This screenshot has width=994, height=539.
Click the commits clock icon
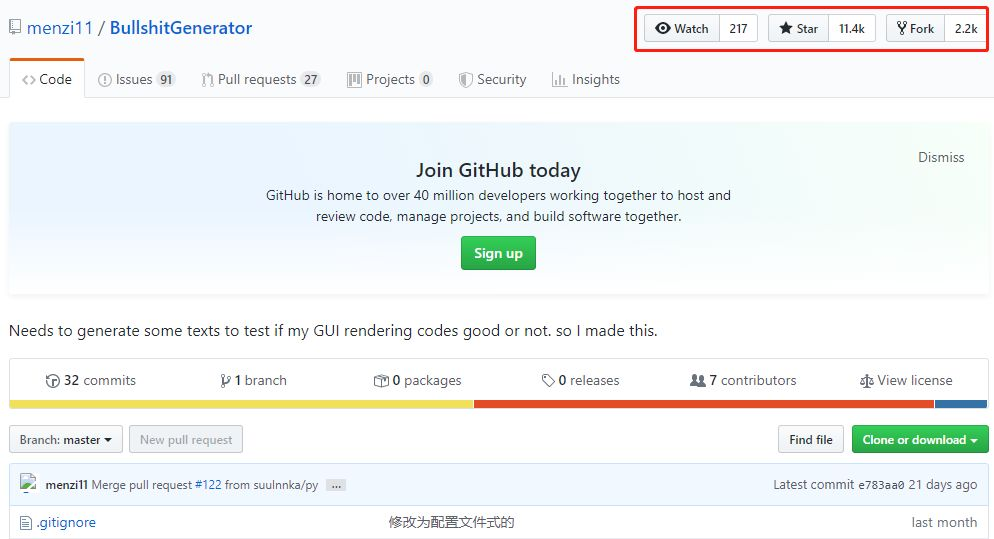(x=53, y=381)
